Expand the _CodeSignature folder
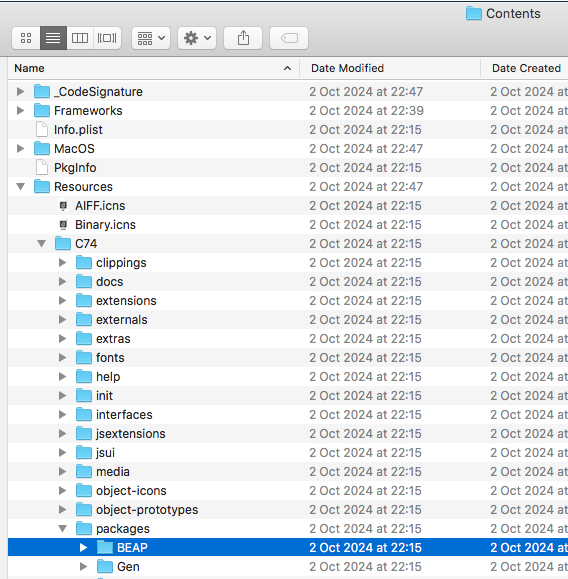Image resolution: width=568 pixels, height=579 pixels. (x=20, y=91)
